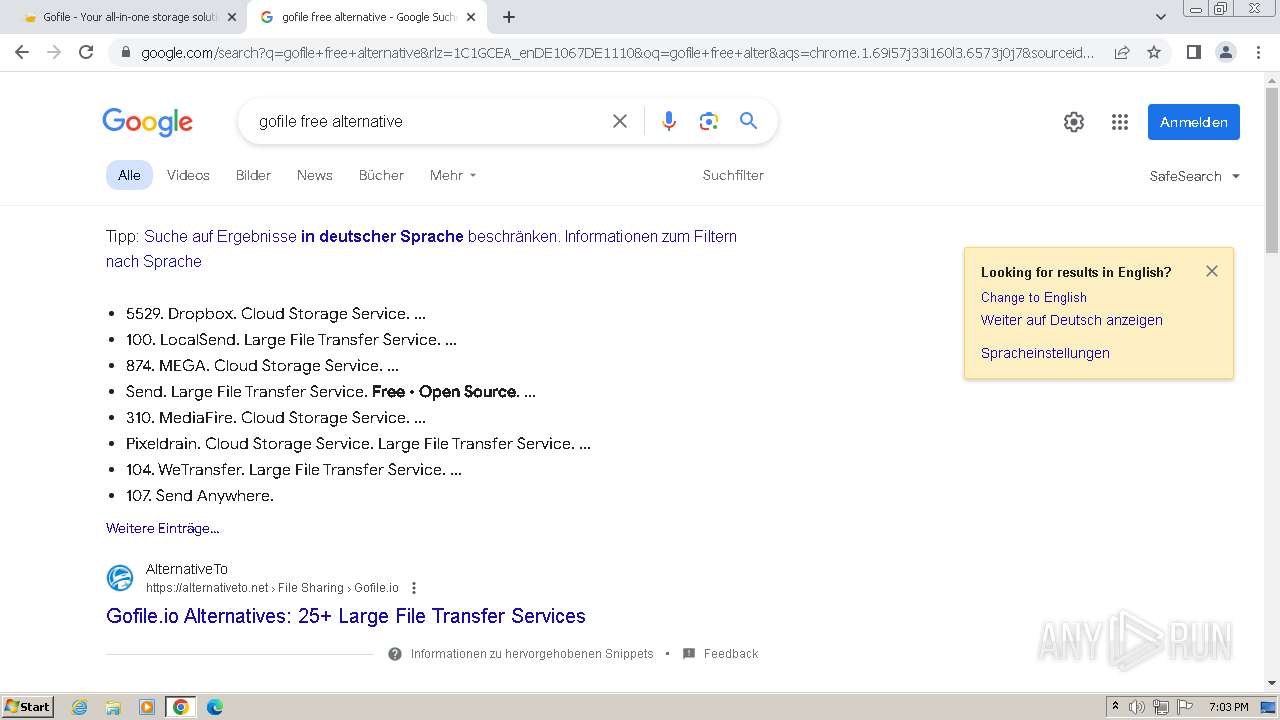Switch to the Videos results tab
This screenshot has height=720, width=1280.
tap(188, 175)
